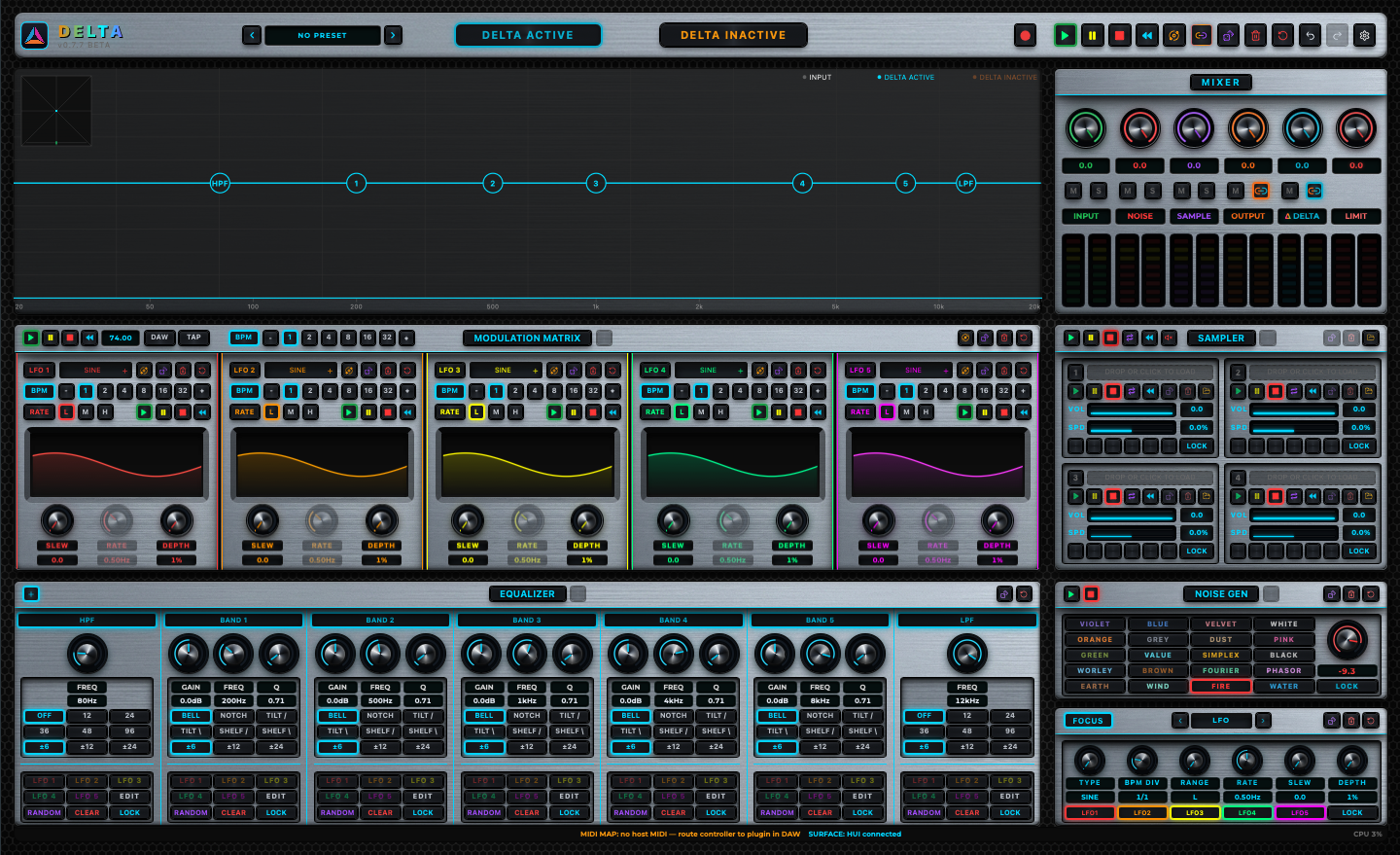Set HPF slope to 24
The height and width of the screenshot is (855, 1400).
click(x=129, y=716)
